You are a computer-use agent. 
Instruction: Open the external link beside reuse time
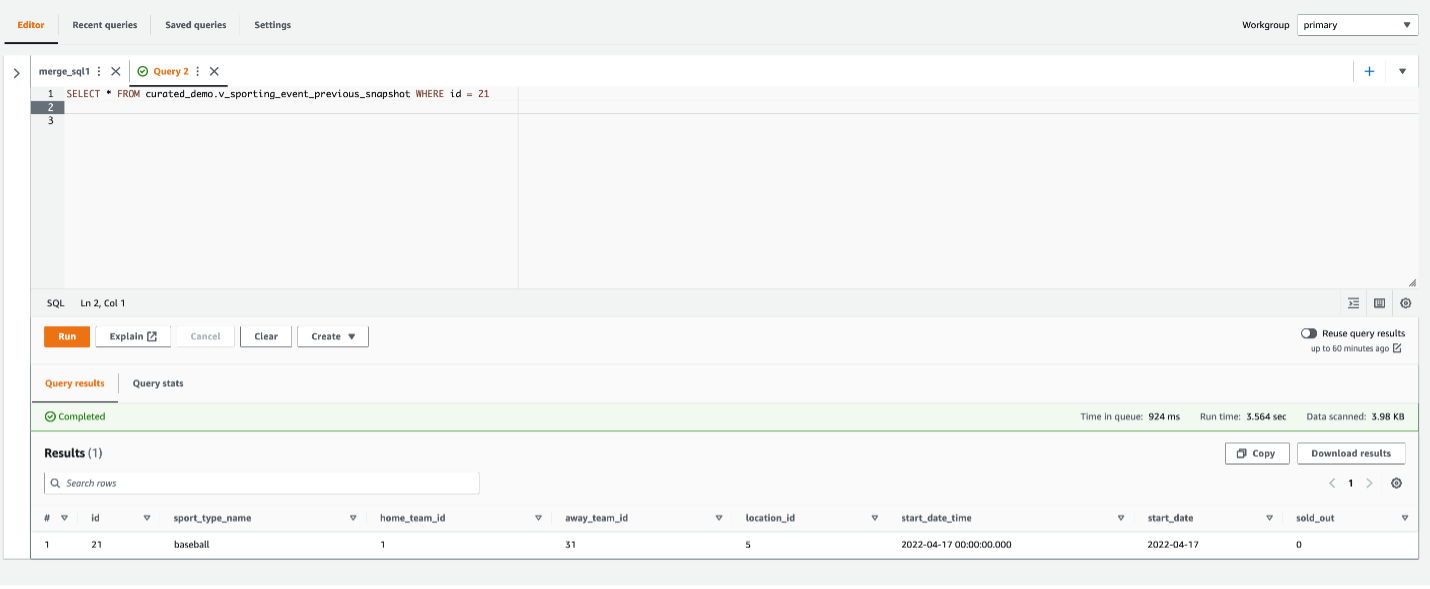1397,348
